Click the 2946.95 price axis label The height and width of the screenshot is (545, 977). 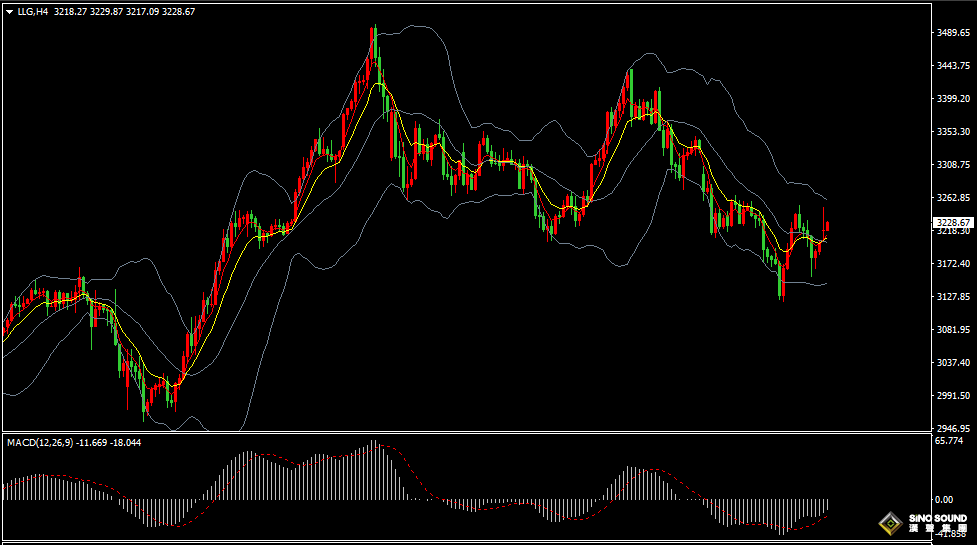point(953,428)
